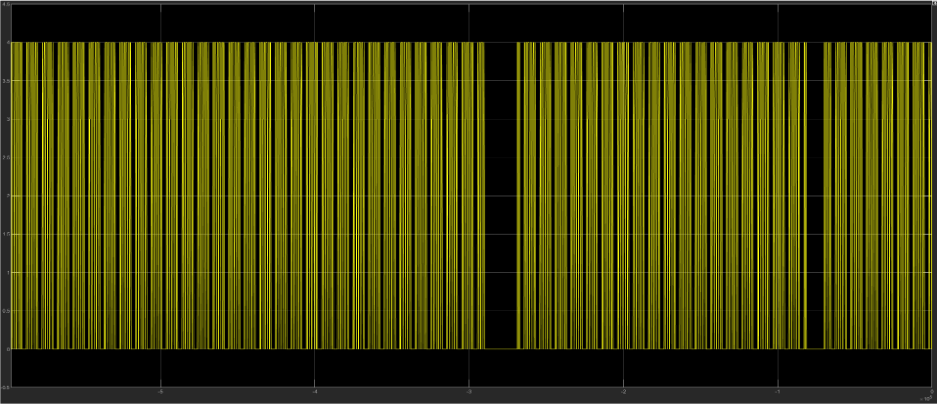Click the maximize axes icon in top-right corner
This screenshot has width=937, height=404.
coord(932,4)
